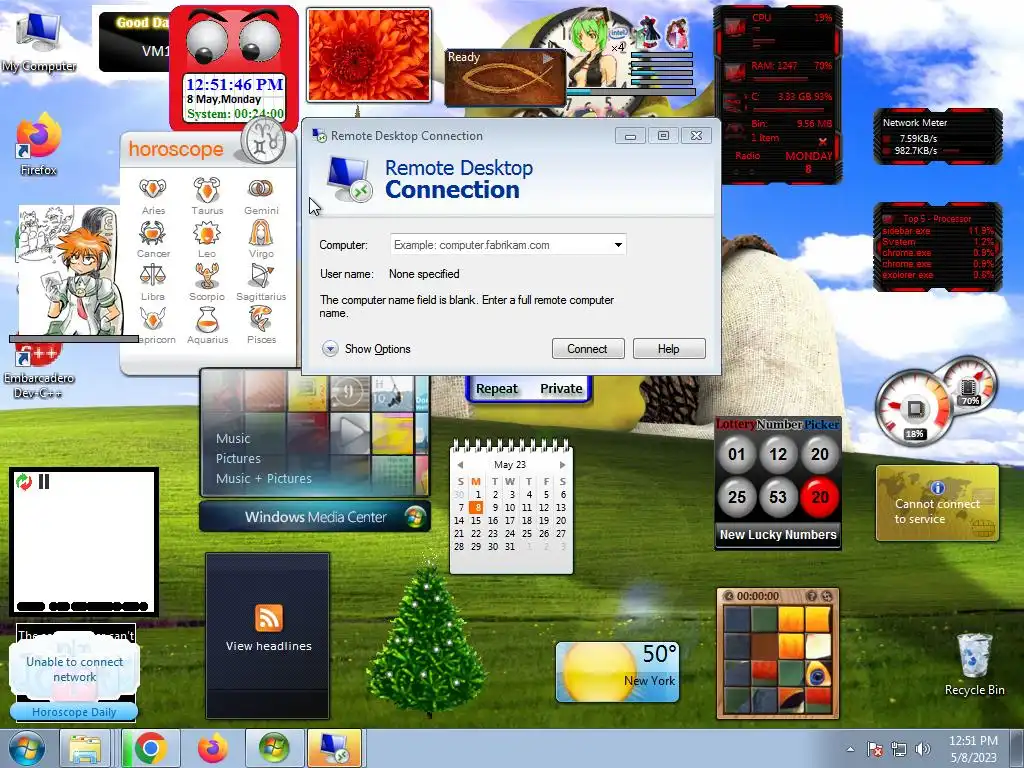The width and height of the screenshot is (1024, 768).
Task: Select the Pisces sign in horoscope gadget
Action: pos(261,325)
